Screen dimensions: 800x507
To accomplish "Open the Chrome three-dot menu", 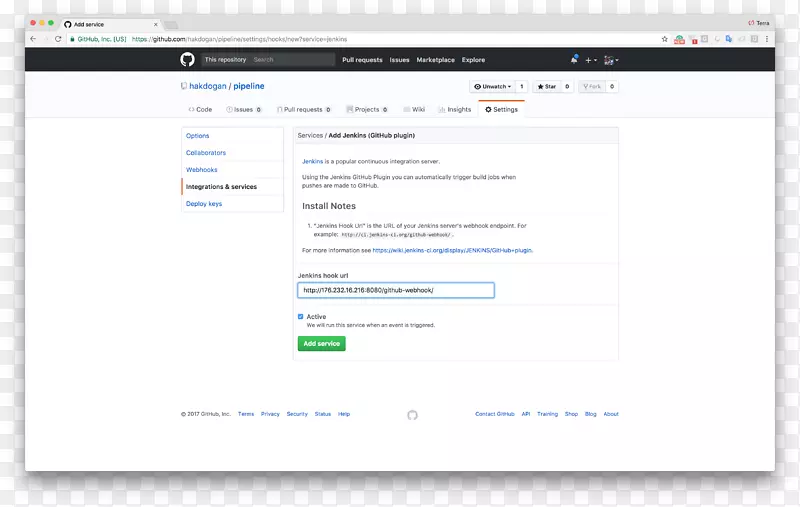I will pos(767,39).
